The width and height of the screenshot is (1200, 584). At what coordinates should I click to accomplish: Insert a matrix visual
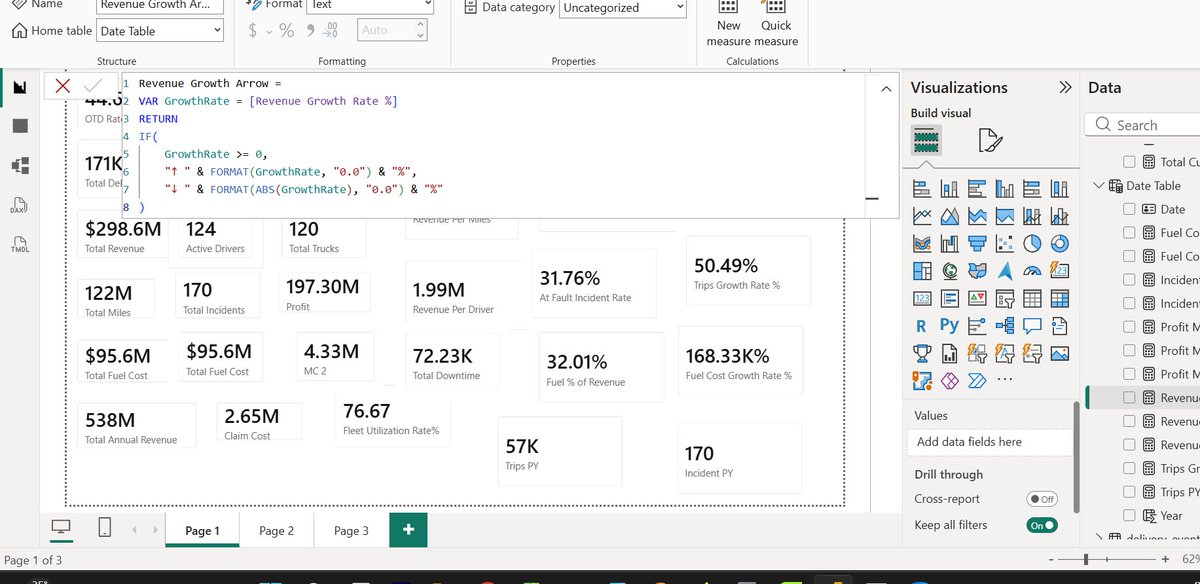click(1060, 299)
